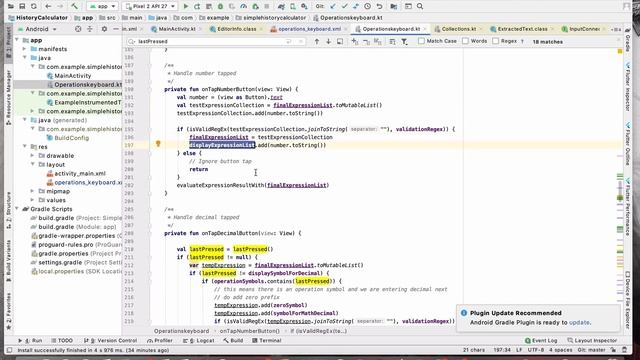Image resolution: width=640 pixels, height=360 pixels.
Task: Click the Apply Changes and Restart Activity icon
Action: [197, 6]
